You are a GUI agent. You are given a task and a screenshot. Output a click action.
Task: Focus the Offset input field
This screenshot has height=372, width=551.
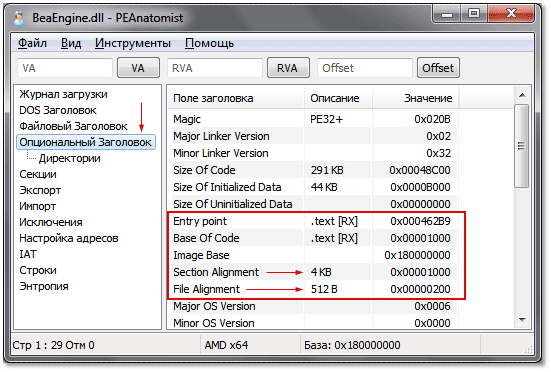tap(364, 68)
